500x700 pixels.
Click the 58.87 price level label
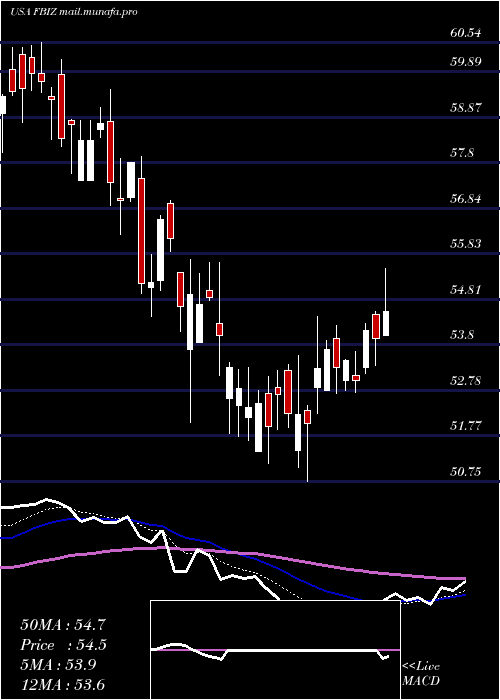pyautogui.click(x=466, y=108)
